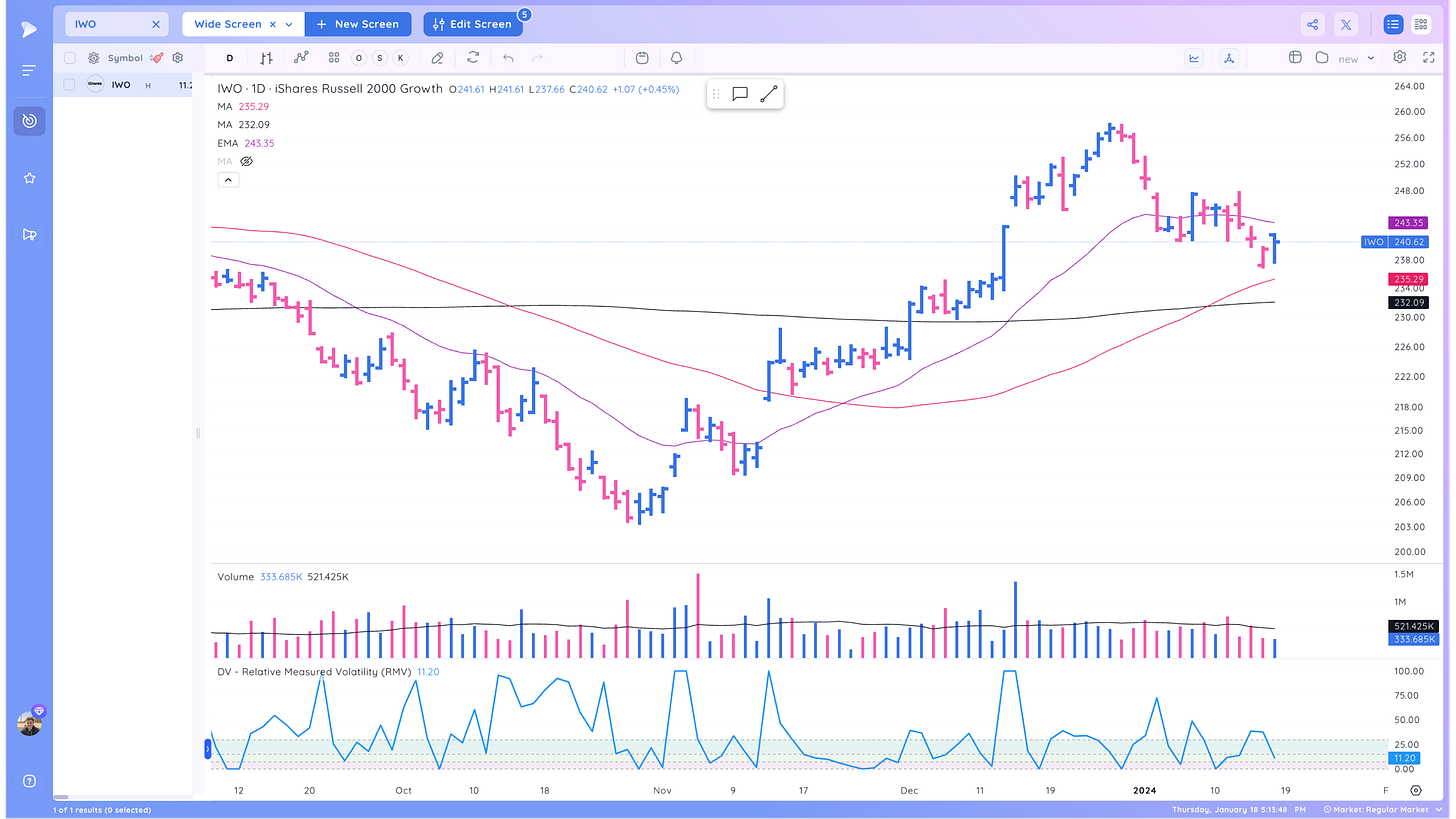Clear the IWO search with X
The height and width of the screenshot is (819, 1456).
(156, 24)
